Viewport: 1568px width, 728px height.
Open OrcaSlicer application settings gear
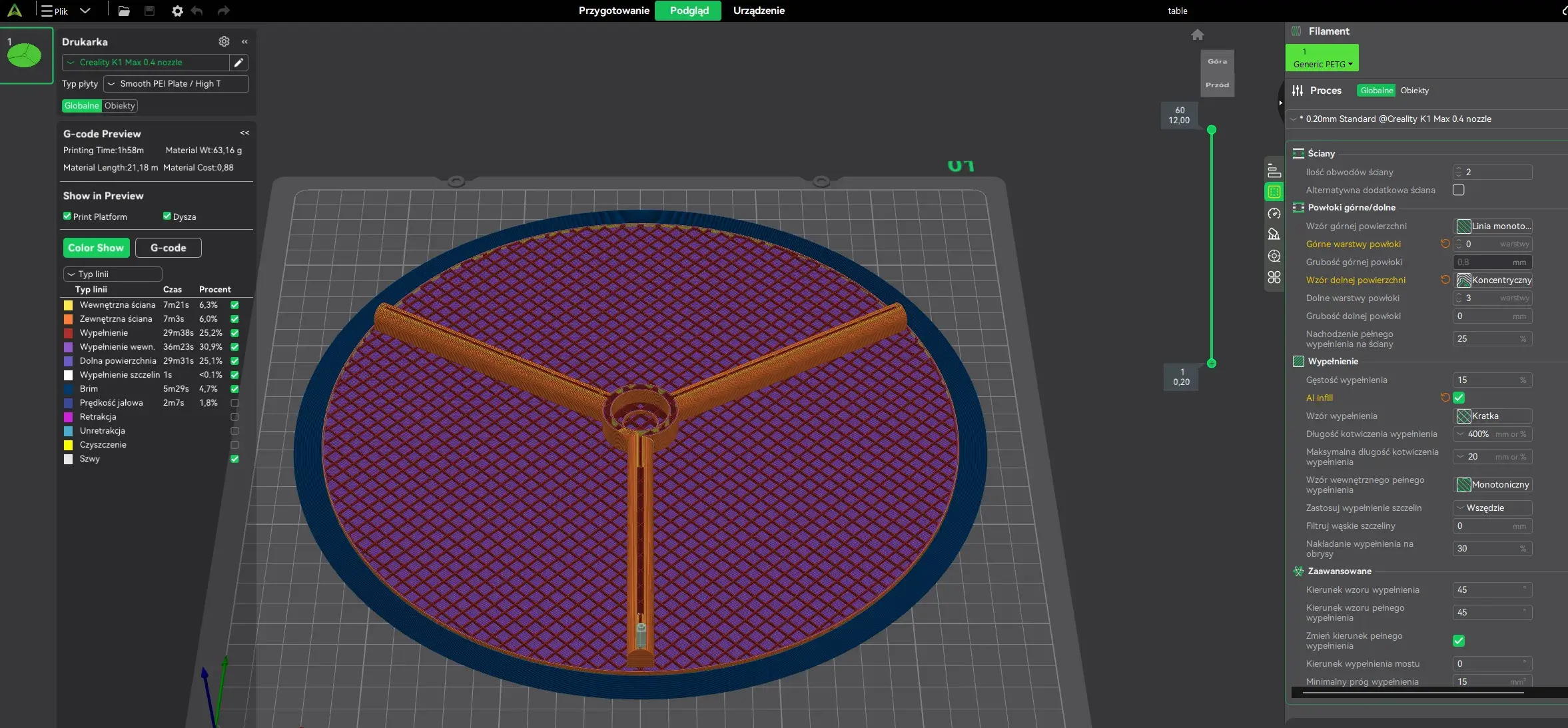click(x=177, y=11)
